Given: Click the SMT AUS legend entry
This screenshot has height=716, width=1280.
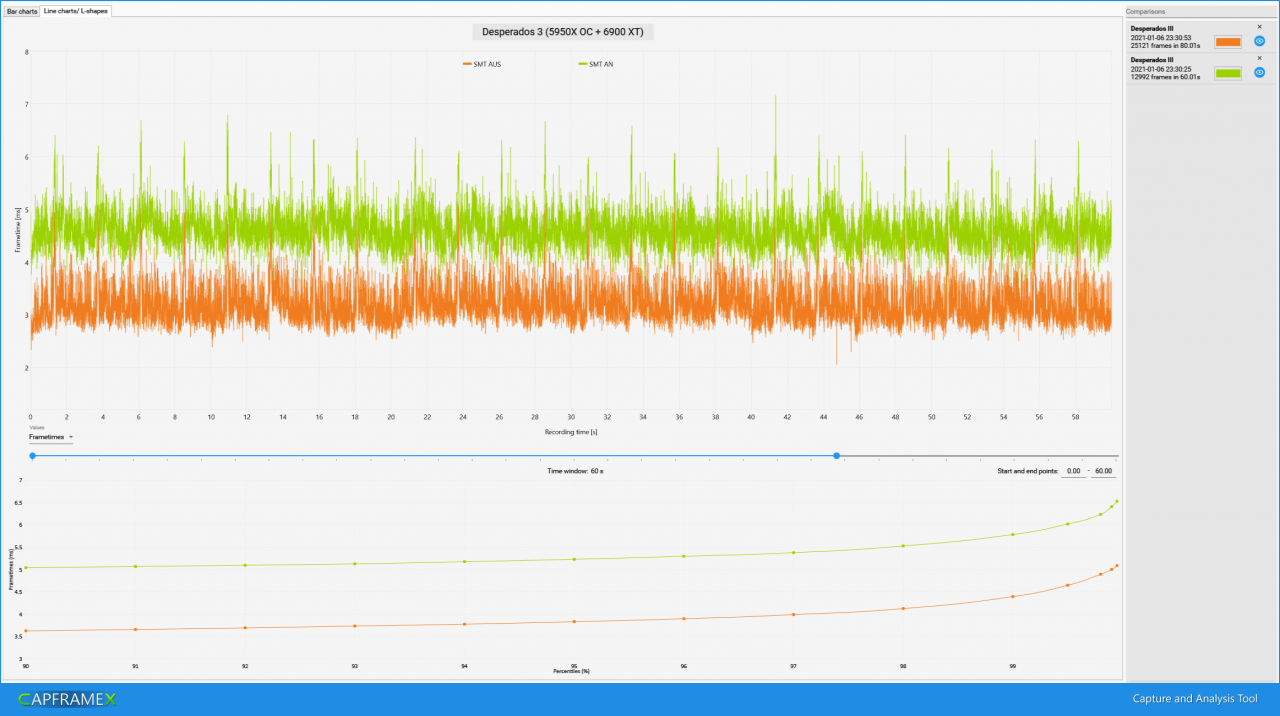Looking at the screenshot, I should 482,64.
